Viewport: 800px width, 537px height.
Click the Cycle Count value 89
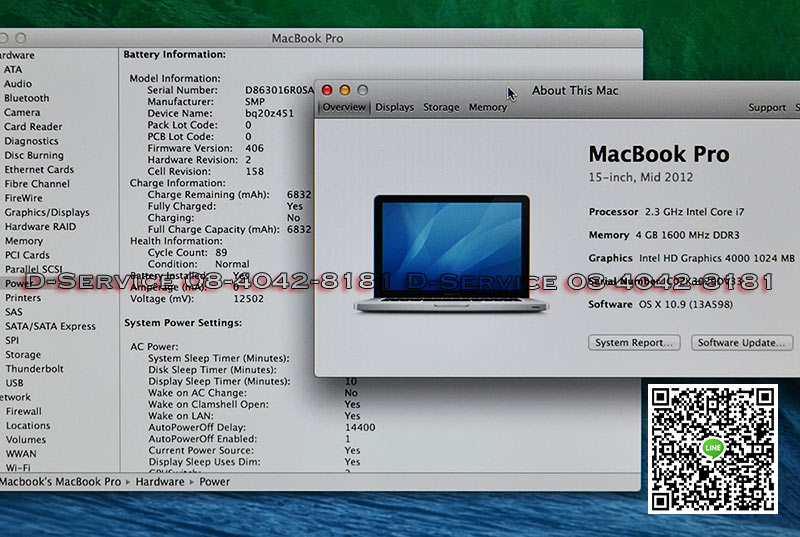pos(221,252)
